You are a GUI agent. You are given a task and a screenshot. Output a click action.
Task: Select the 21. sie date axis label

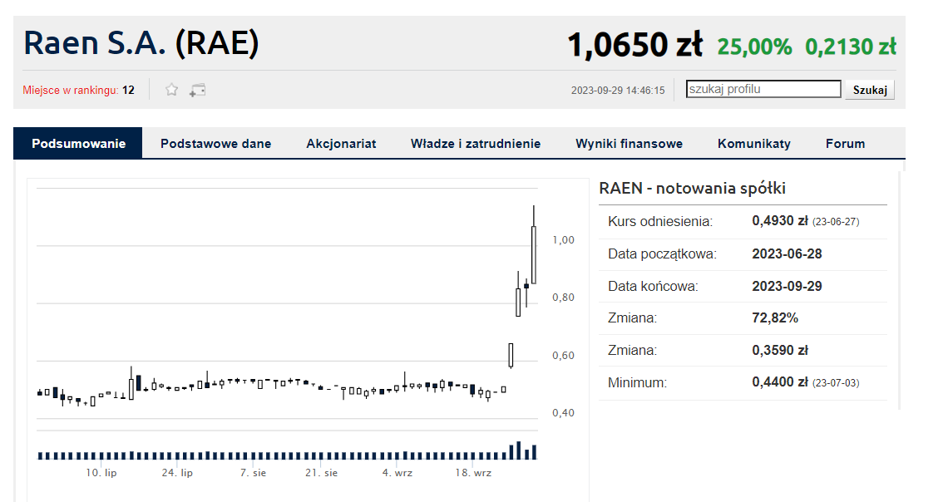tap(321, 472)
